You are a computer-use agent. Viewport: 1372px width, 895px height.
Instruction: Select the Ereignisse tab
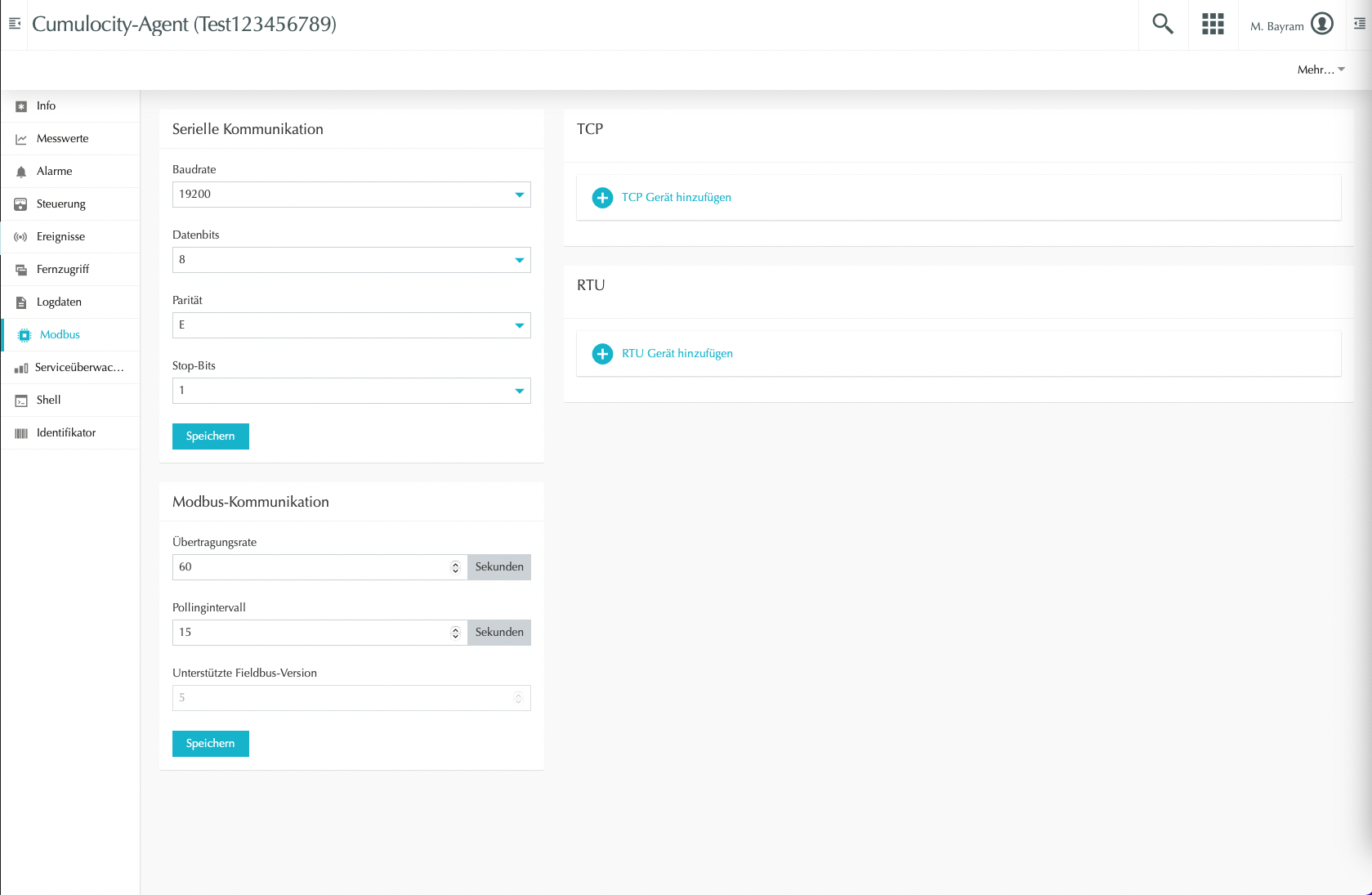(x=70, y=237)
